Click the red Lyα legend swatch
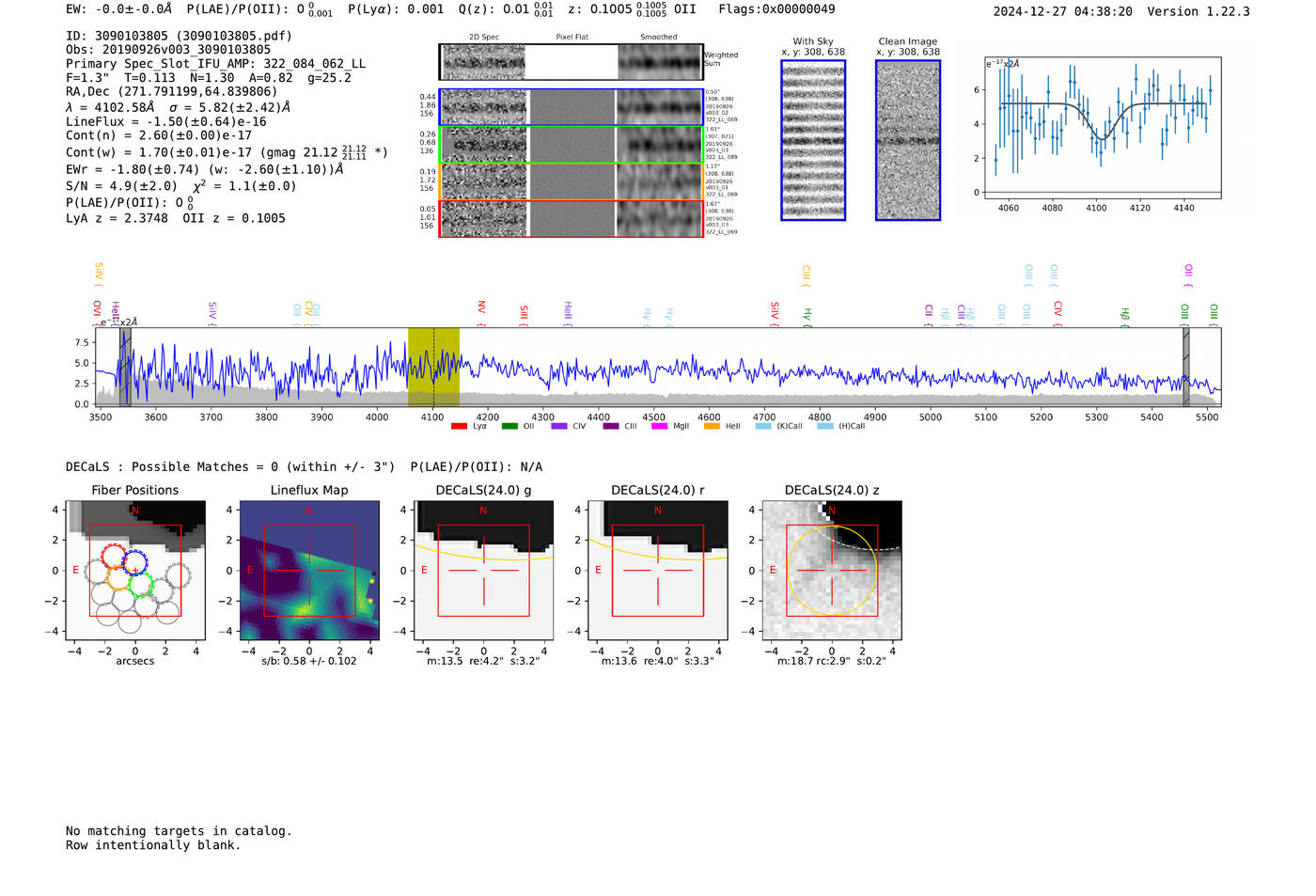1316x896 pixels. pyautogui.click(x=459, y=427)
